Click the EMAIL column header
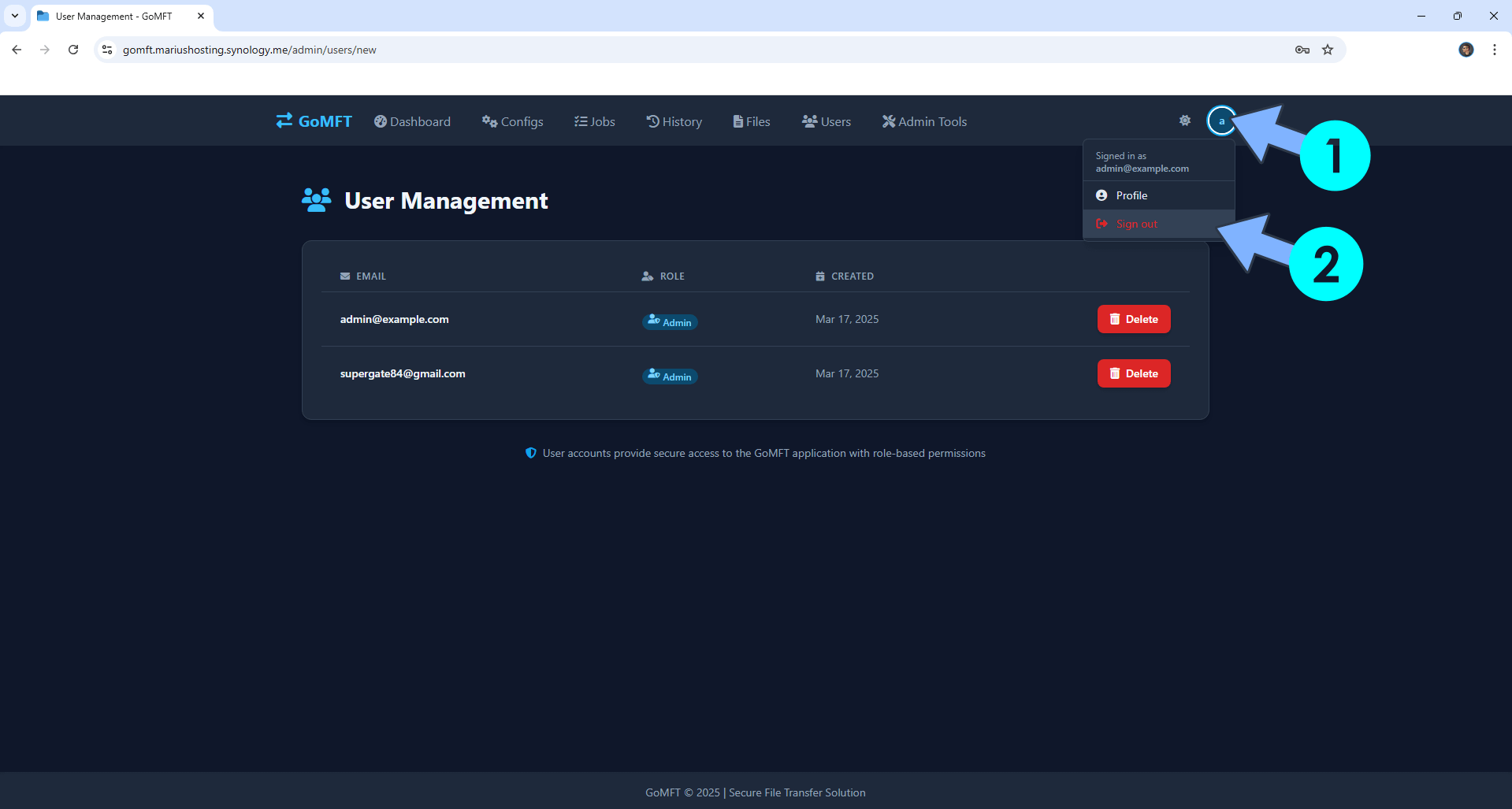Viewport: 1512px width, 809px height. 363,276
